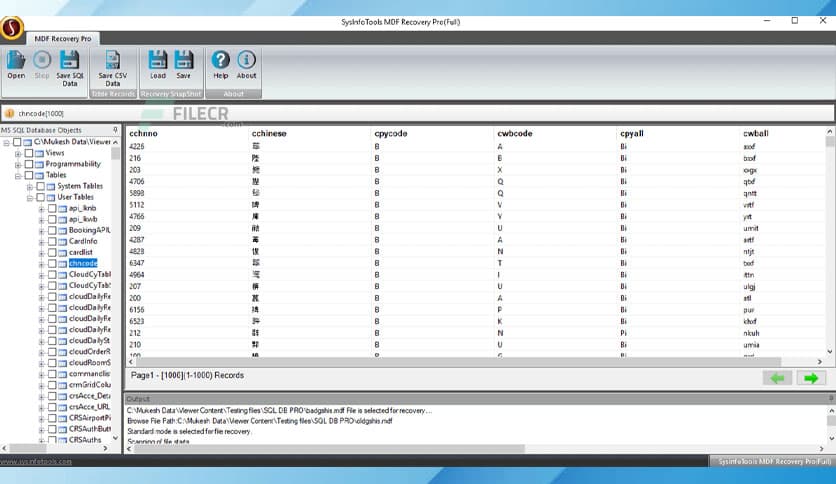The width and height of the screenshot is (836, 484).
Task: Select the BookingAPIL table in the tree
Action: pyautogui.click(x=90, y=230)
